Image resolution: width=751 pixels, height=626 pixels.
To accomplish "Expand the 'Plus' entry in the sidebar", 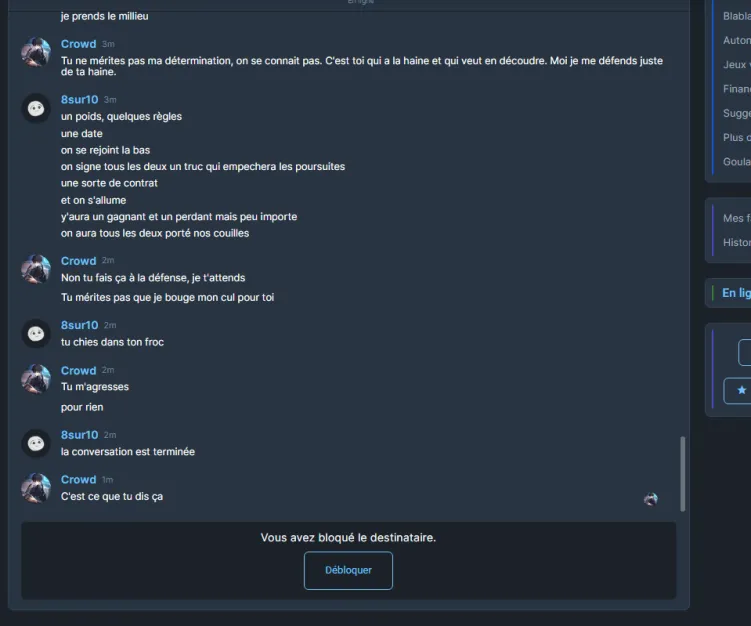I will [737, 137].
